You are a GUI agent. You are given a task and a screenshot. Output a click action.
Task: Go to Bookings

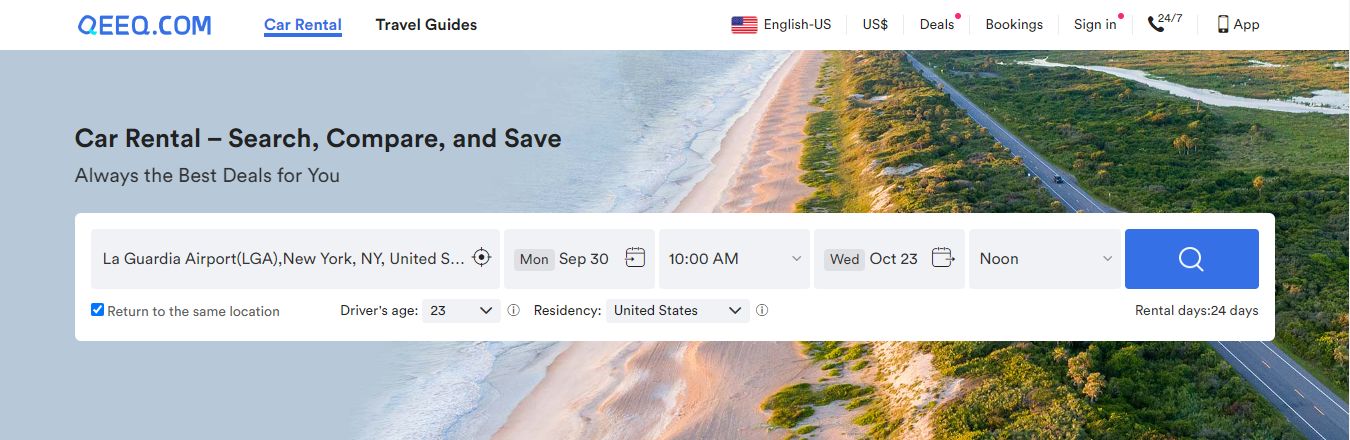pos(1014,25)
